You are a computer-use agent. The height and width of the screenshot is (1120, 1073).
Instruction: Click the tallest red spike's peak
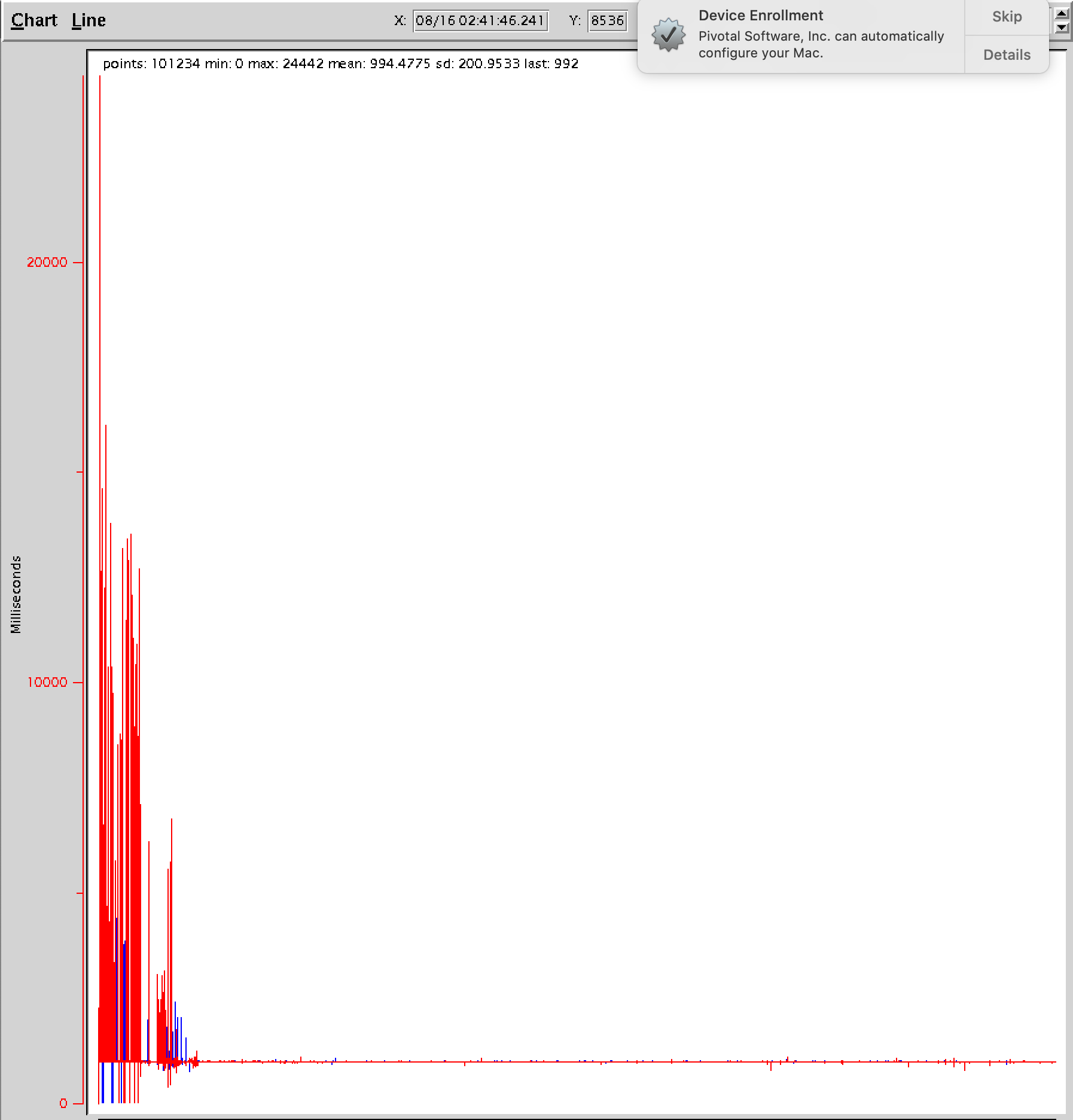(x=99, y=78)
